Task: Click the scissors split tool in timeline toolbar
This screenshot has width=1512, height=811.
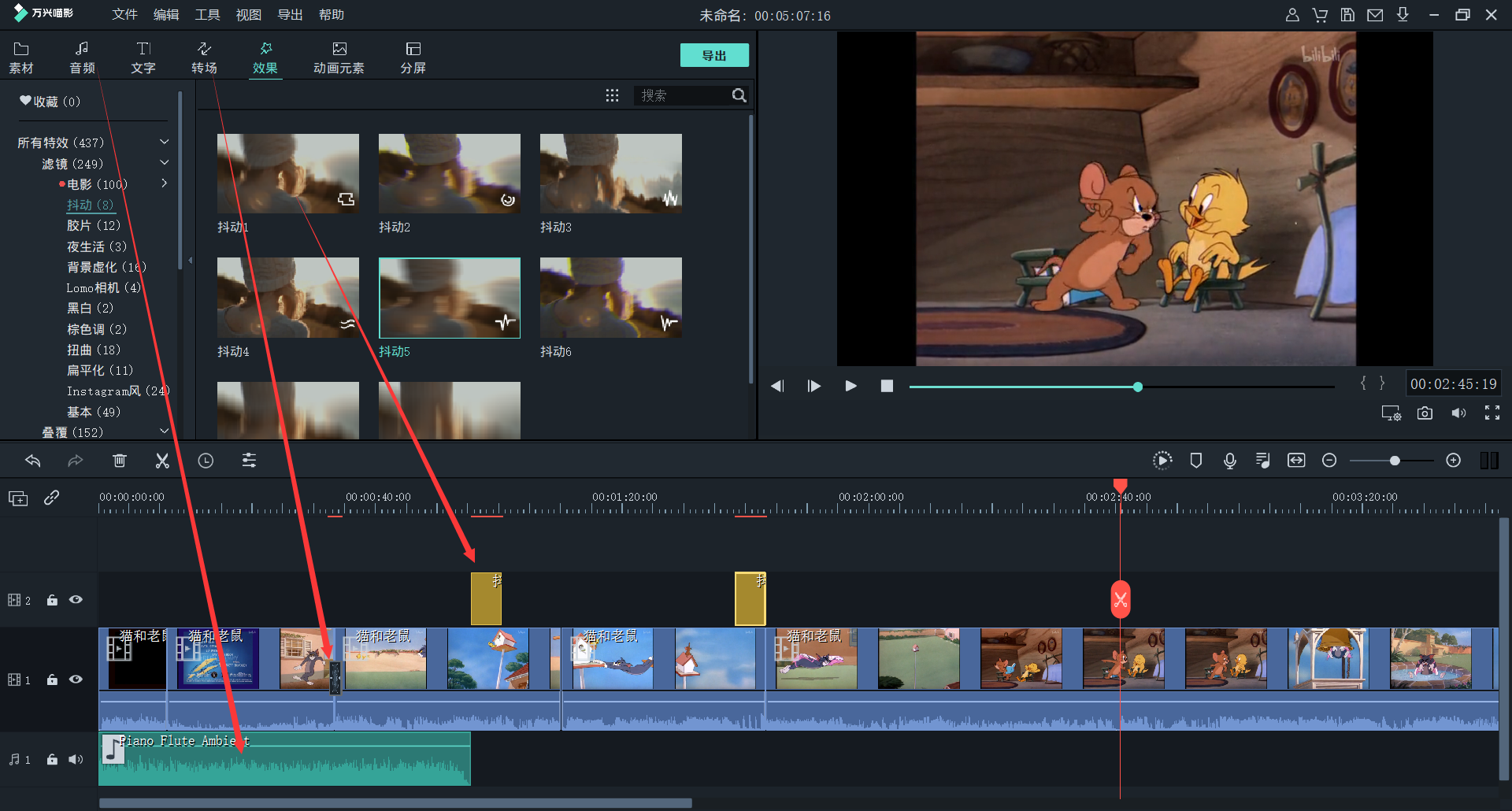Action: point(162,461)
